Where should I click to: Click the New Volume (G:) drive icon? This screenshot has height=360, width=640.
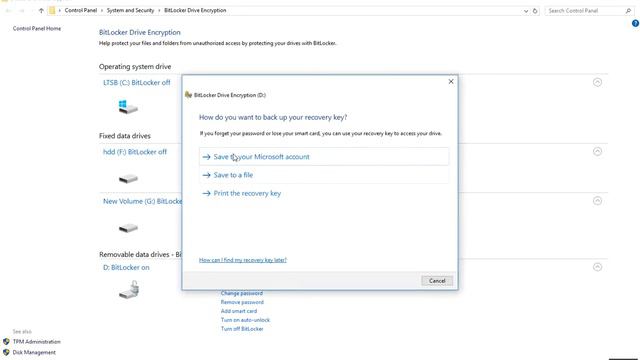(x=128, y=228)
